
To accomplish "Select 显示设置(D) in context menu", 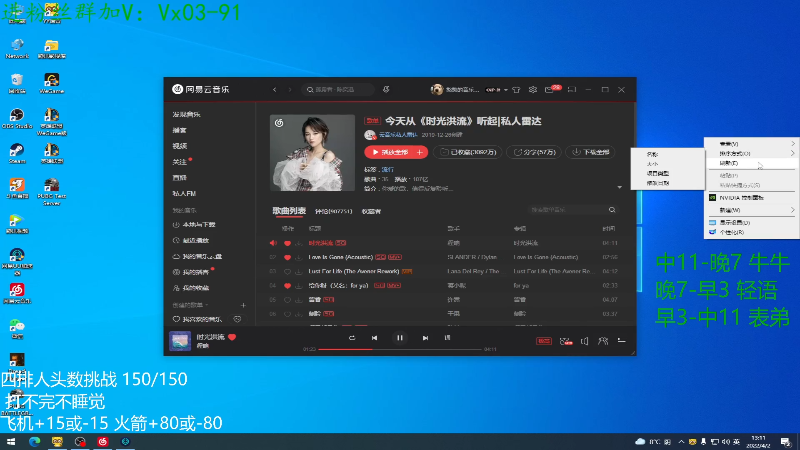I will tap(751, 222).
